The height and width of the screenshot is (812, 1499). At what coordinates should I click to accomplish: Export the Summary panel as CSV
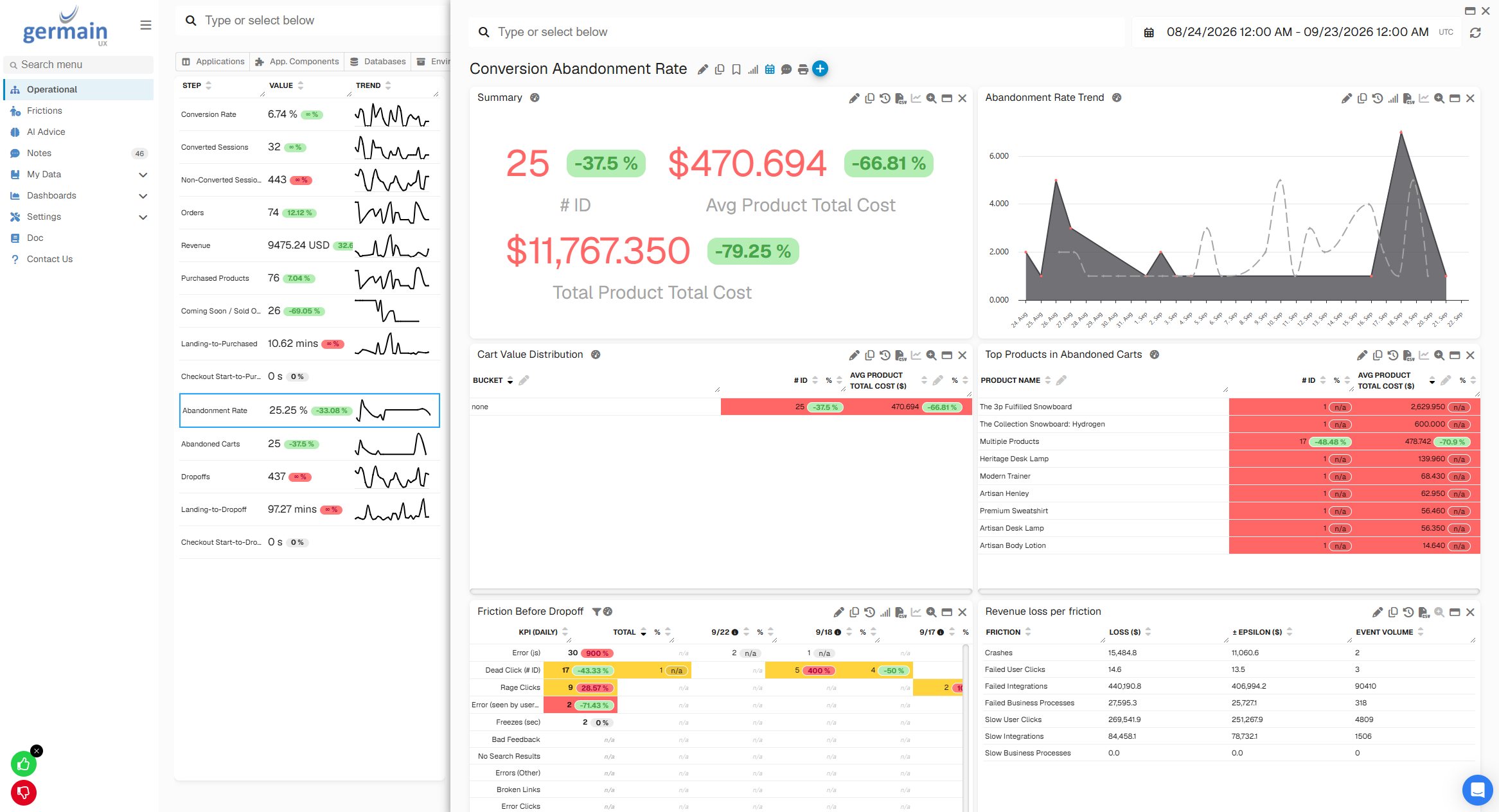pos(901,98)
